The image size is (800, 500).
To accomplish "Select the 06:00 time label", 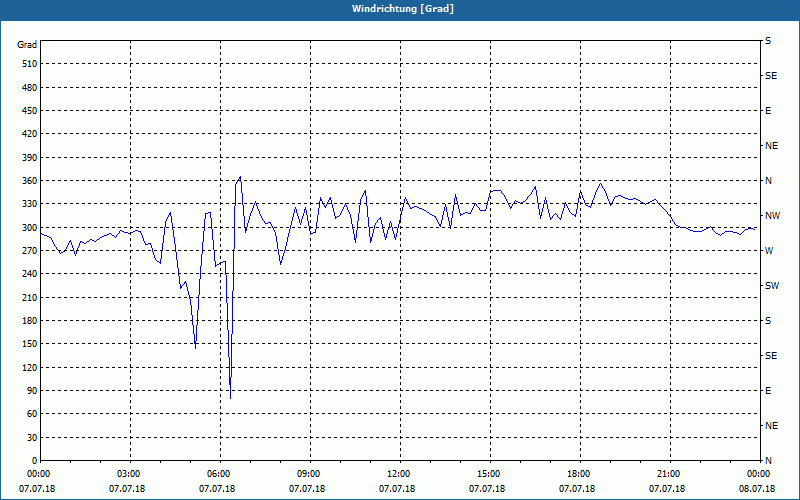I will click(220, 474).
